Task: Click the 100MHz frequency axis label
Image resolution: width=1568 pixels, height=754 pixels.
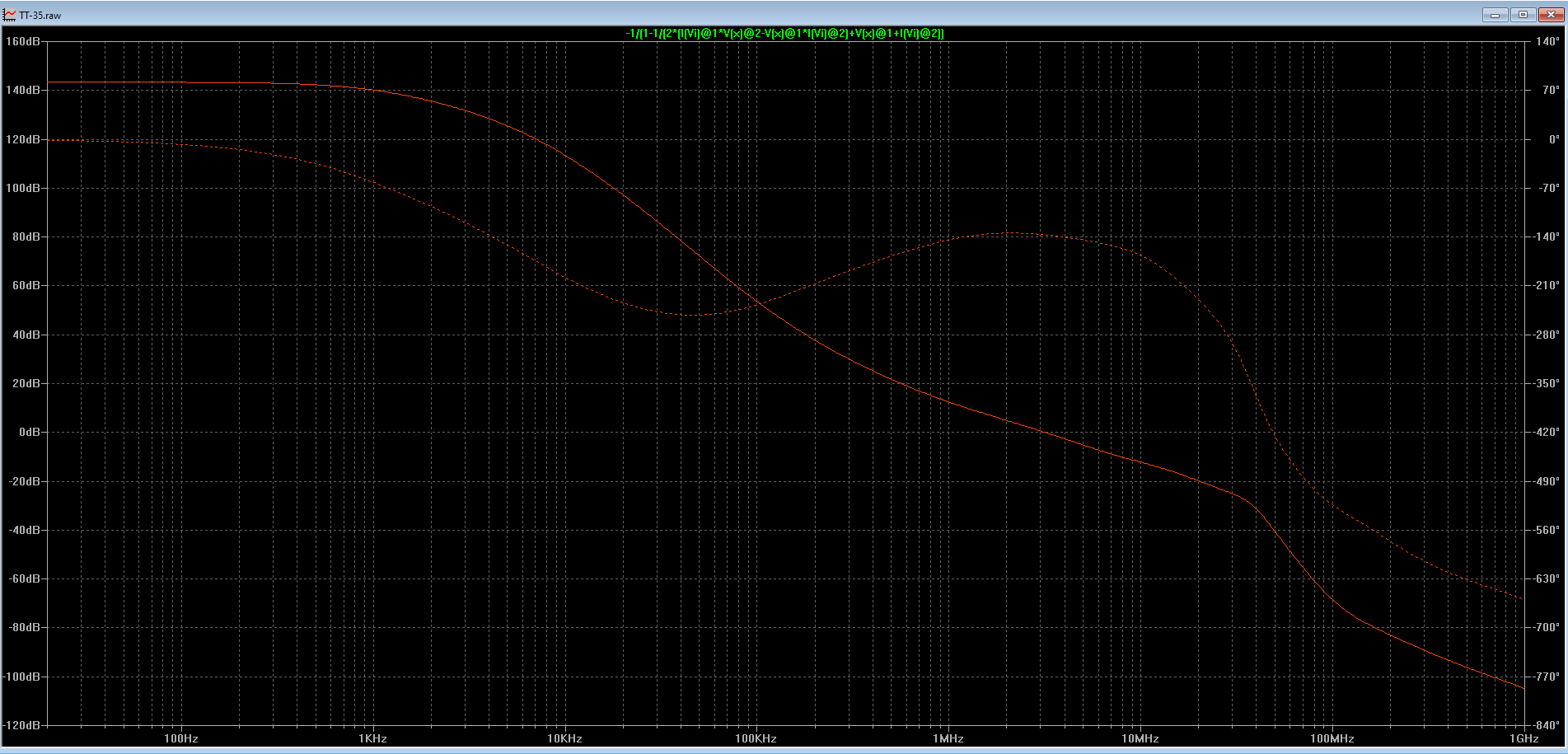Action: pyautogui.click(x=1332, y=738)
